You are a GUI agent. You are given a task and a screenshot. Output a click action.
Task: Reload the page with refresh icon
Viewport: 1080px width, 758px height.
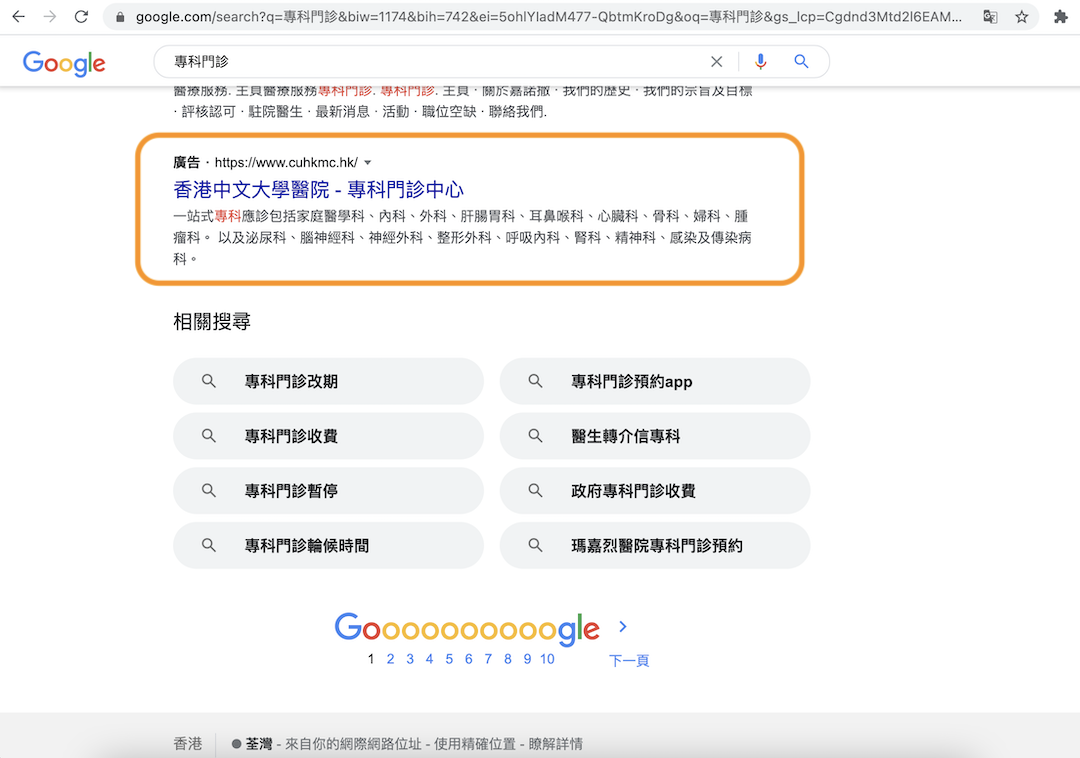82,17
